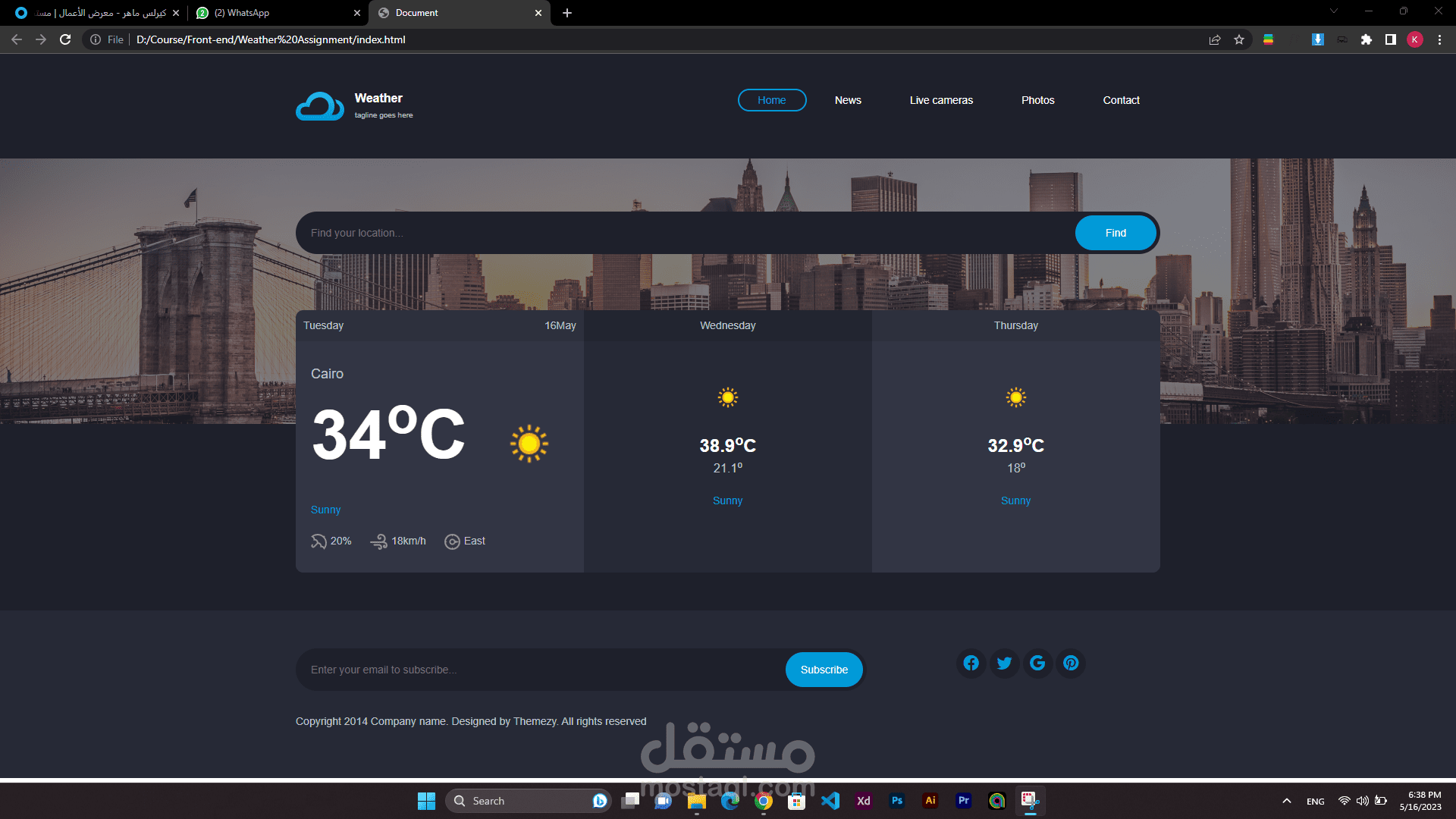Open Adobe XD from the taskbar
1456x819 pixels.
(864, 801)
